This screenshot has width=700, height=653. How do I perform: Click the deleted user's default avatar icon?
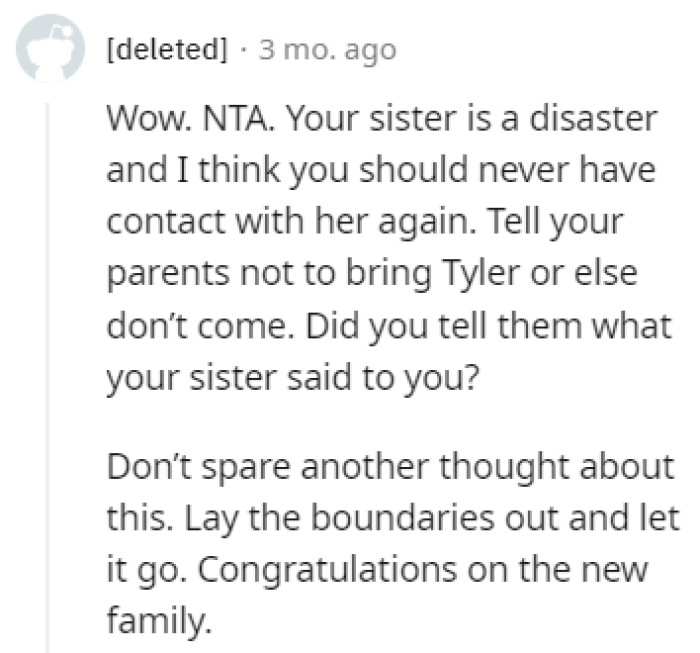50,49
